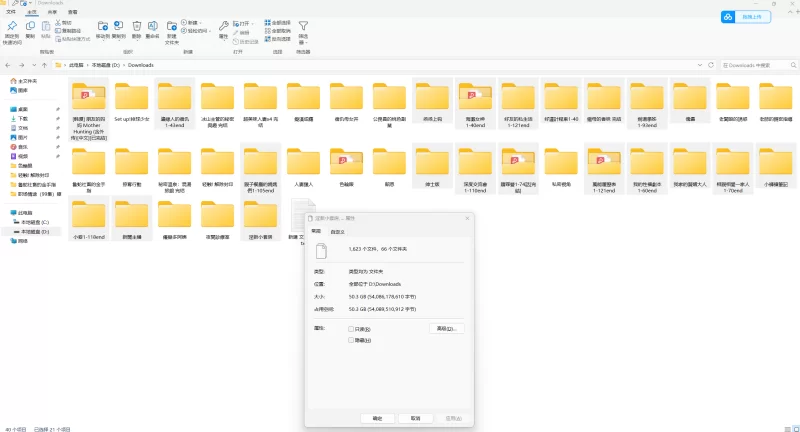The width and height of the screenshot is (800, 432).
Task: Click the New folder (新建文件夹) icon
Action: pos(172,26)
